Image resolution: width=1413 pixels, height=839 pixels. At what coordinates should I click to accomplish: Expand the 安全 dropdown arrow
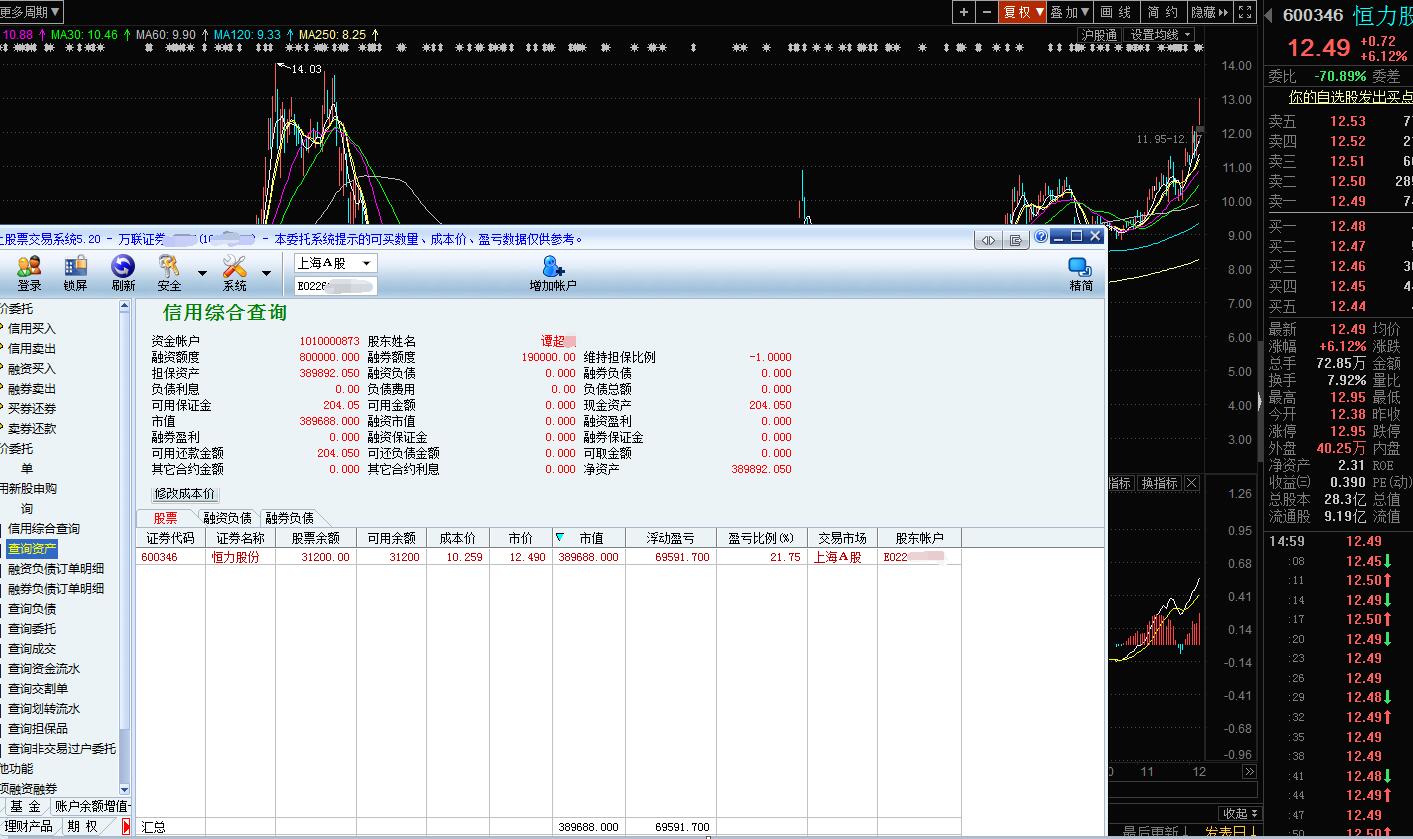pos(202,273)
